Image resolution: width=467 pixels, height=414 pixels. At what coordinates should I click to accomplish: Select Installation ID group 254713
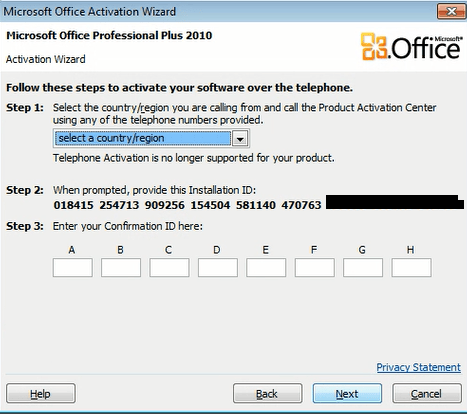119,205
